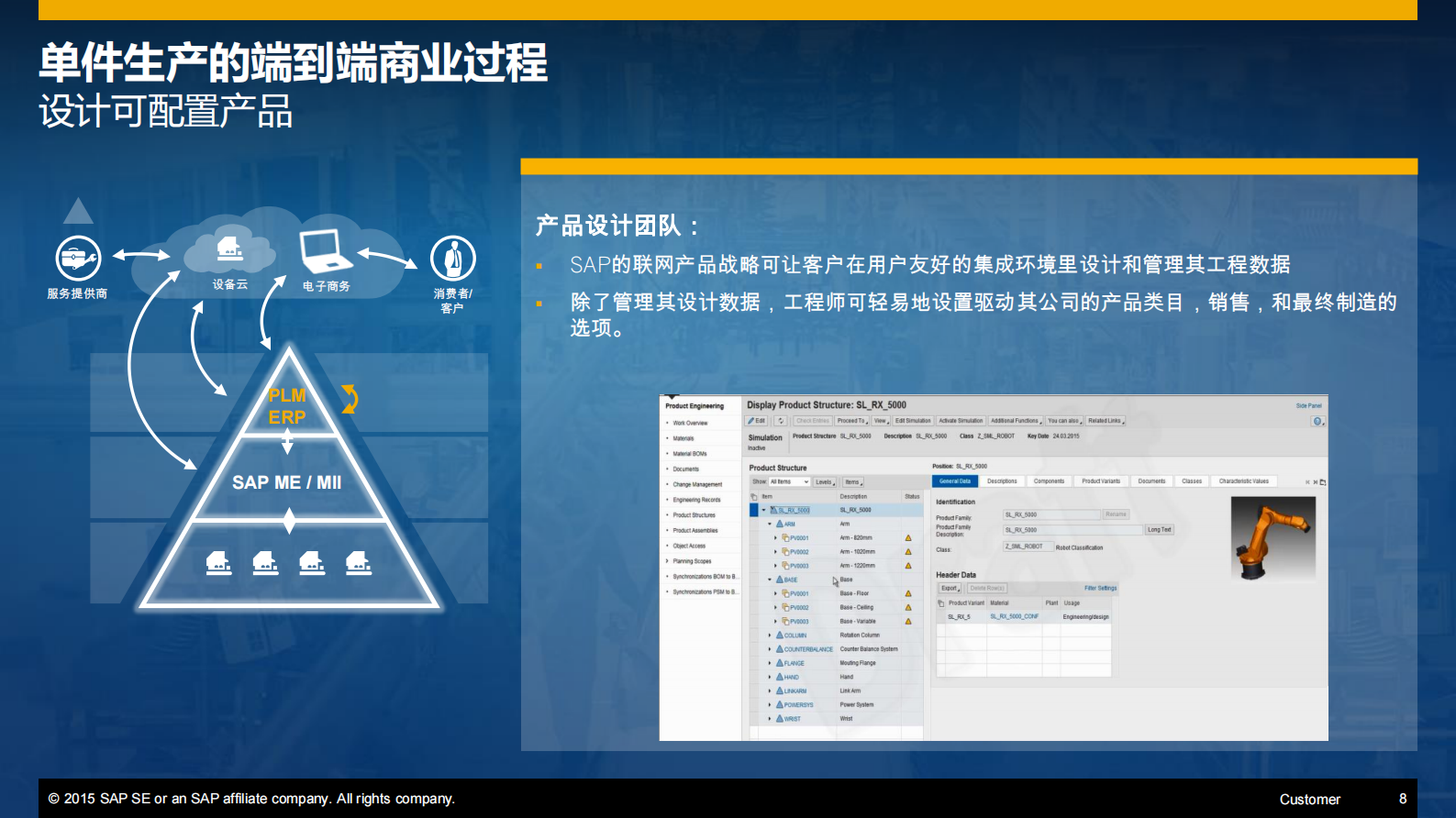Open the Additional Functions dropdown

[1016, 421]
